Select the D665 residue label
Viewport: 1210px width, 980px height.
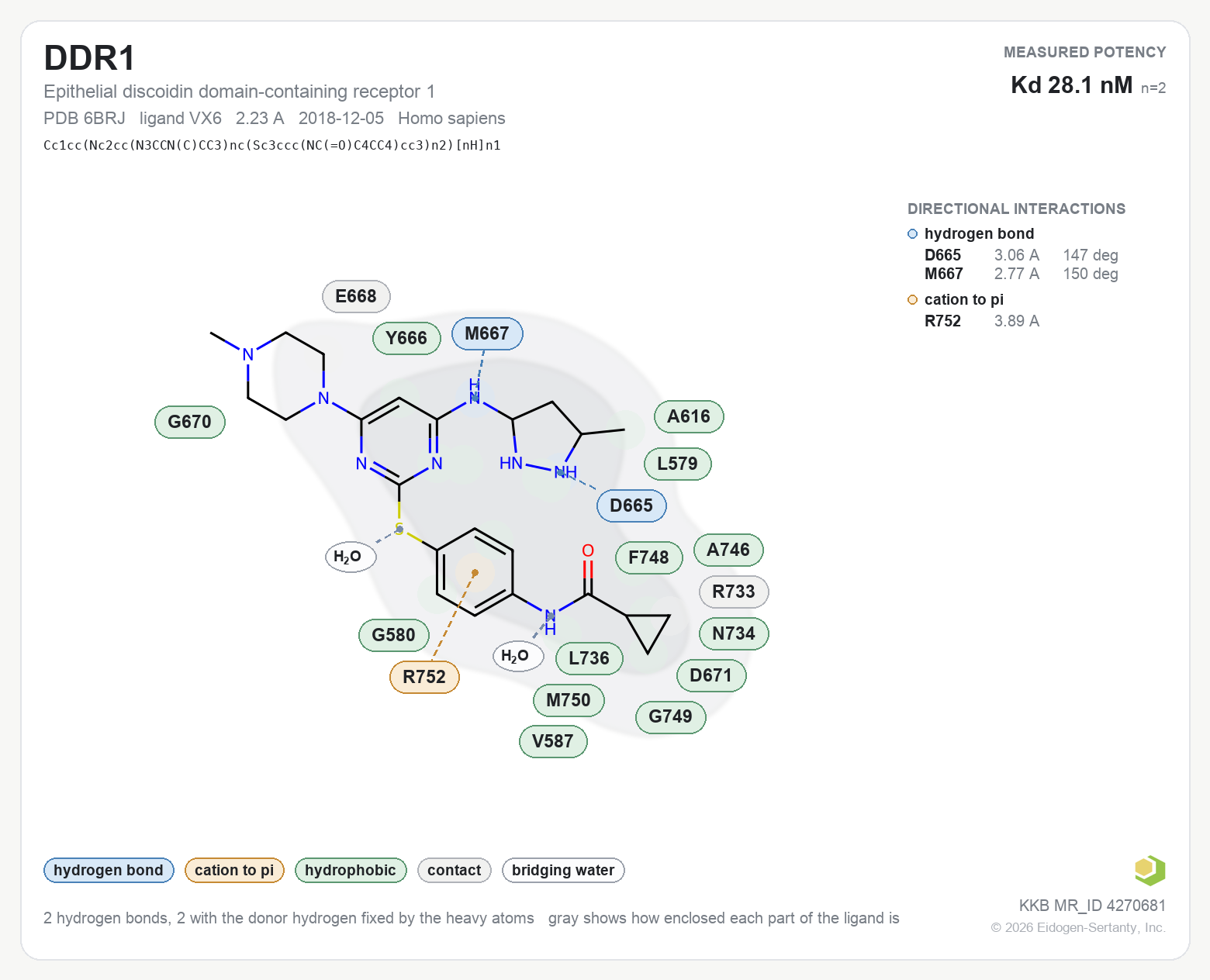coord(631,506)
